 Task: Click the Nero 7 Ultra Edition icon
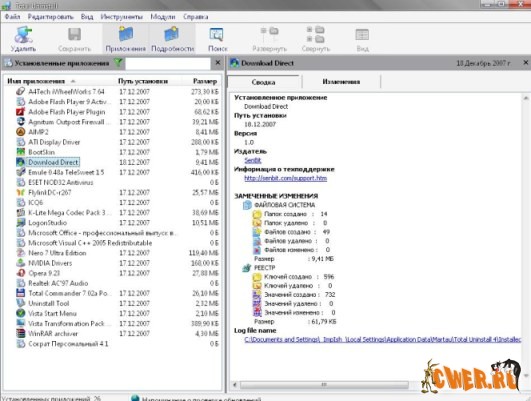pyautogui.click(x=21, y=253)
